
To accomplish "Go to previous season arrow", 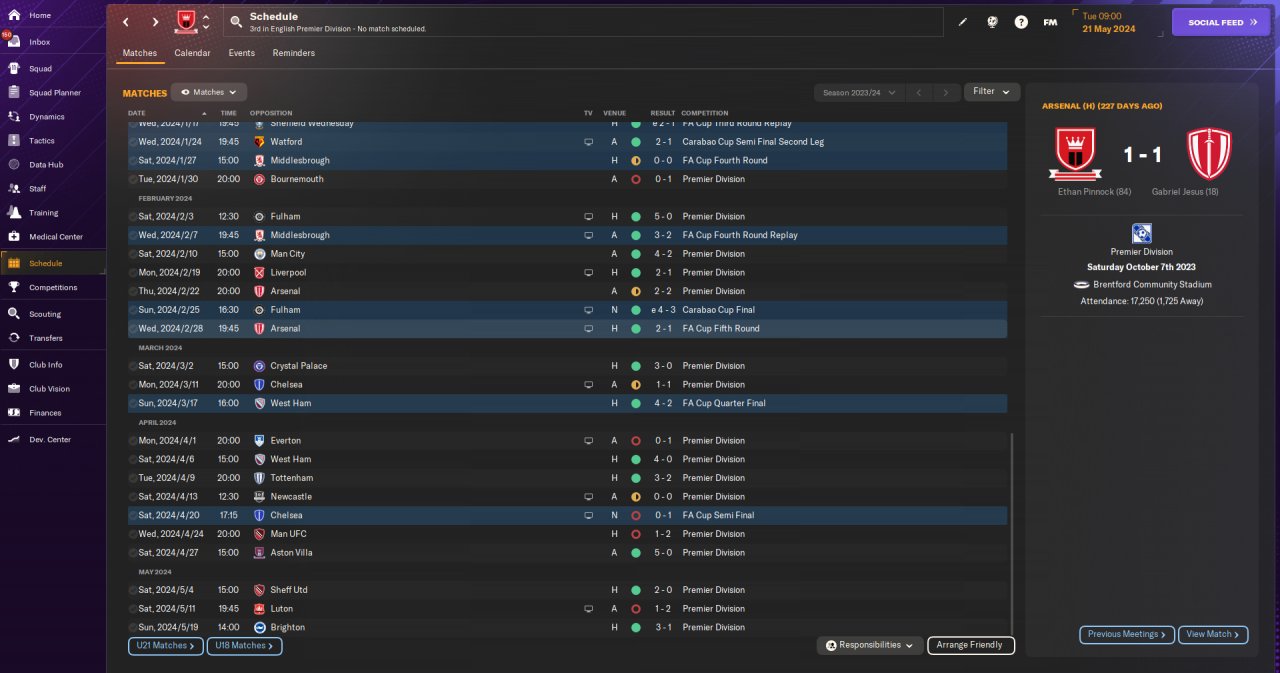I will pos(919,92).
